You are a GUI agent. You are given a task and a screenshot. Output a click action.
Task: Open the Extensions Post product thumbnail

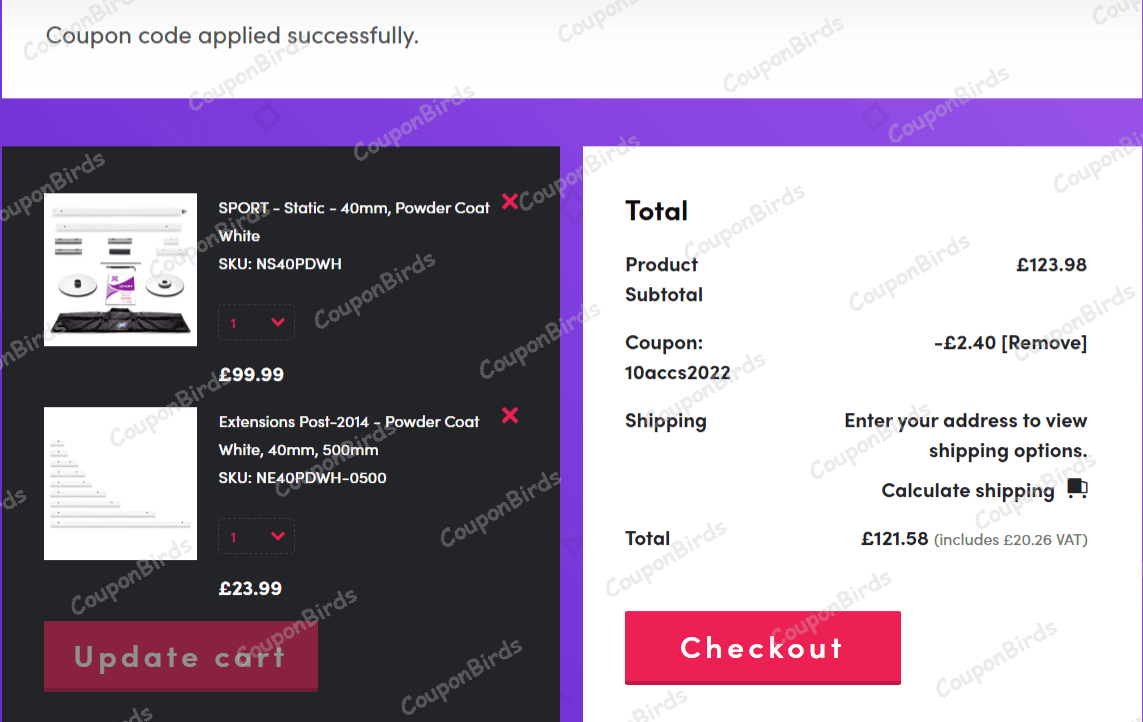(x=121, y=484)
